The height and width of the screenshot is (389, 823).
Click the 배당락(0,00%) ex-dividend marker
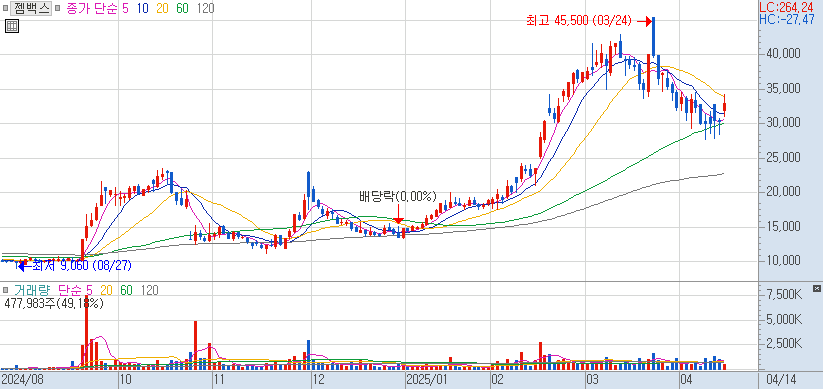click(398, 197)
